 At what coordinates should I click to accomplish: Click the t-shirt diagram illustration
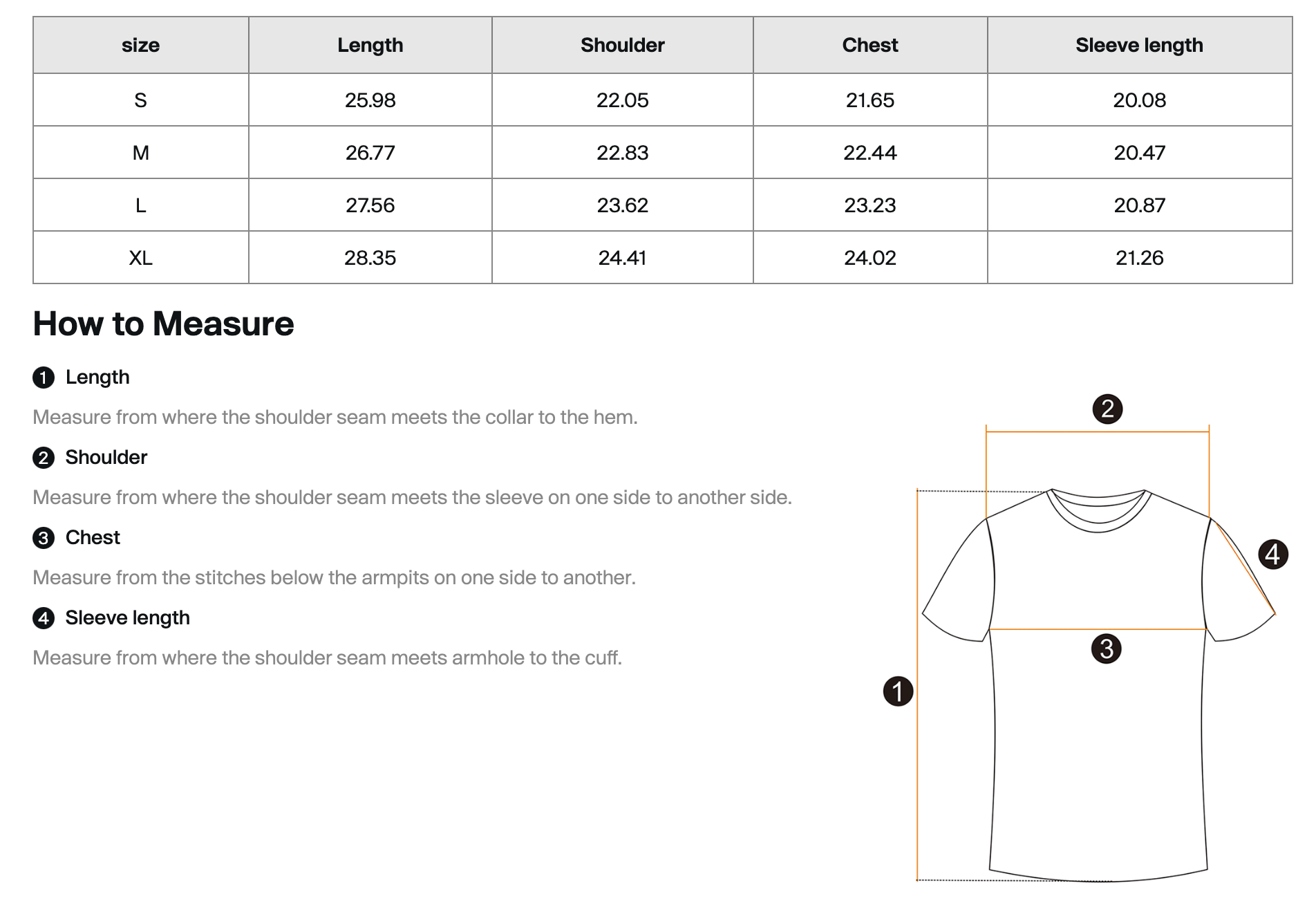coord(1098,685)
